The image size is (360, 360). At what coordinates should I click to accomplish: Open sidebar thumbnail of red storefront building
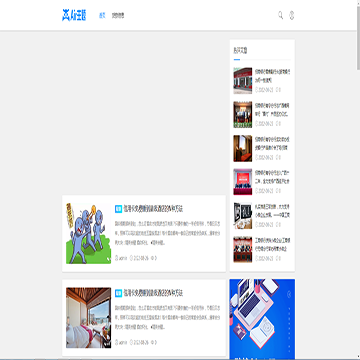pyautogui.click(x=243, y=81)
